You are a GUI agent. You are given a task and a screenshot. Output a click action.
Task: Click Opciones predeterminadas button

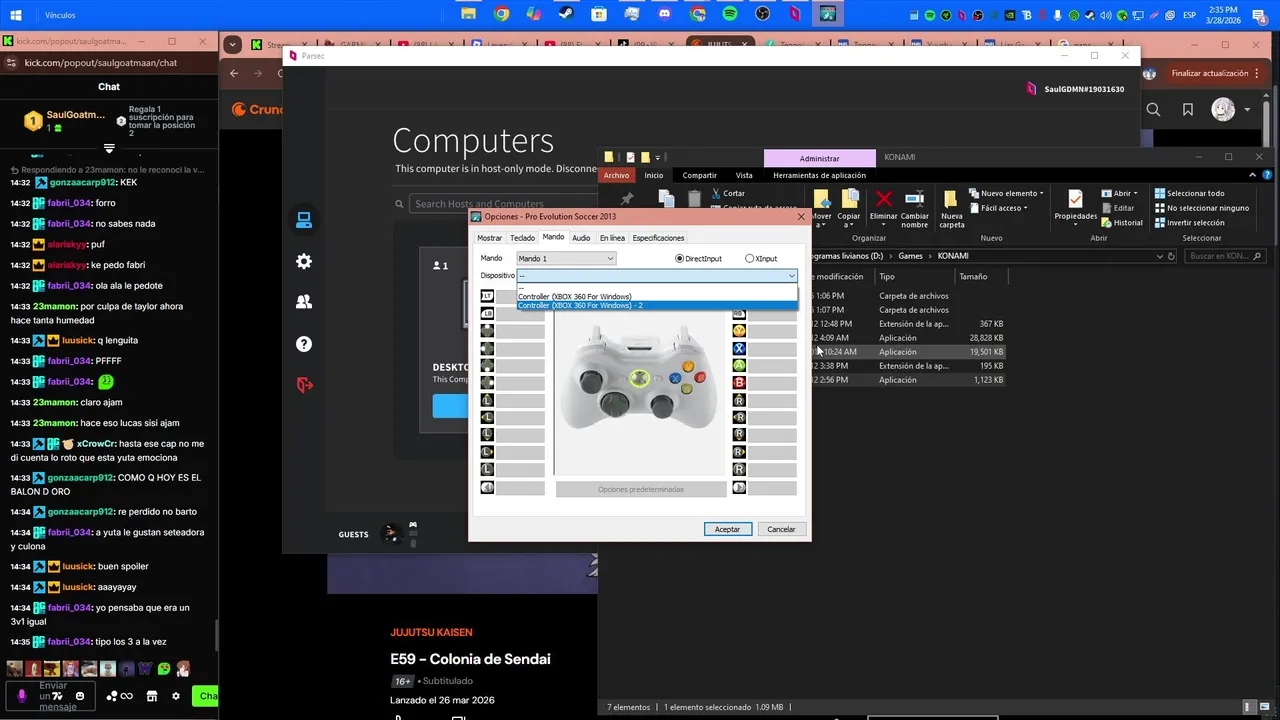(x=641, y=489)
